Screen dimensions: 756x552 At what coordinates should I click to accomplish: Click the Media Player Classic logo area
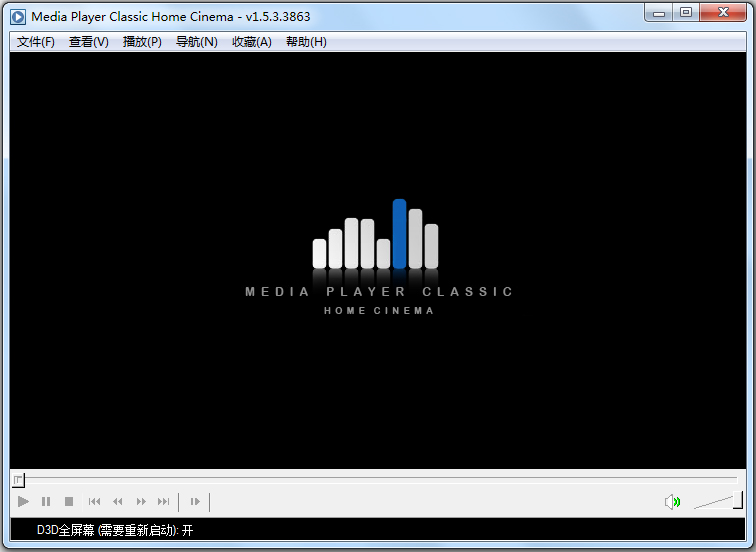(377, 258)
